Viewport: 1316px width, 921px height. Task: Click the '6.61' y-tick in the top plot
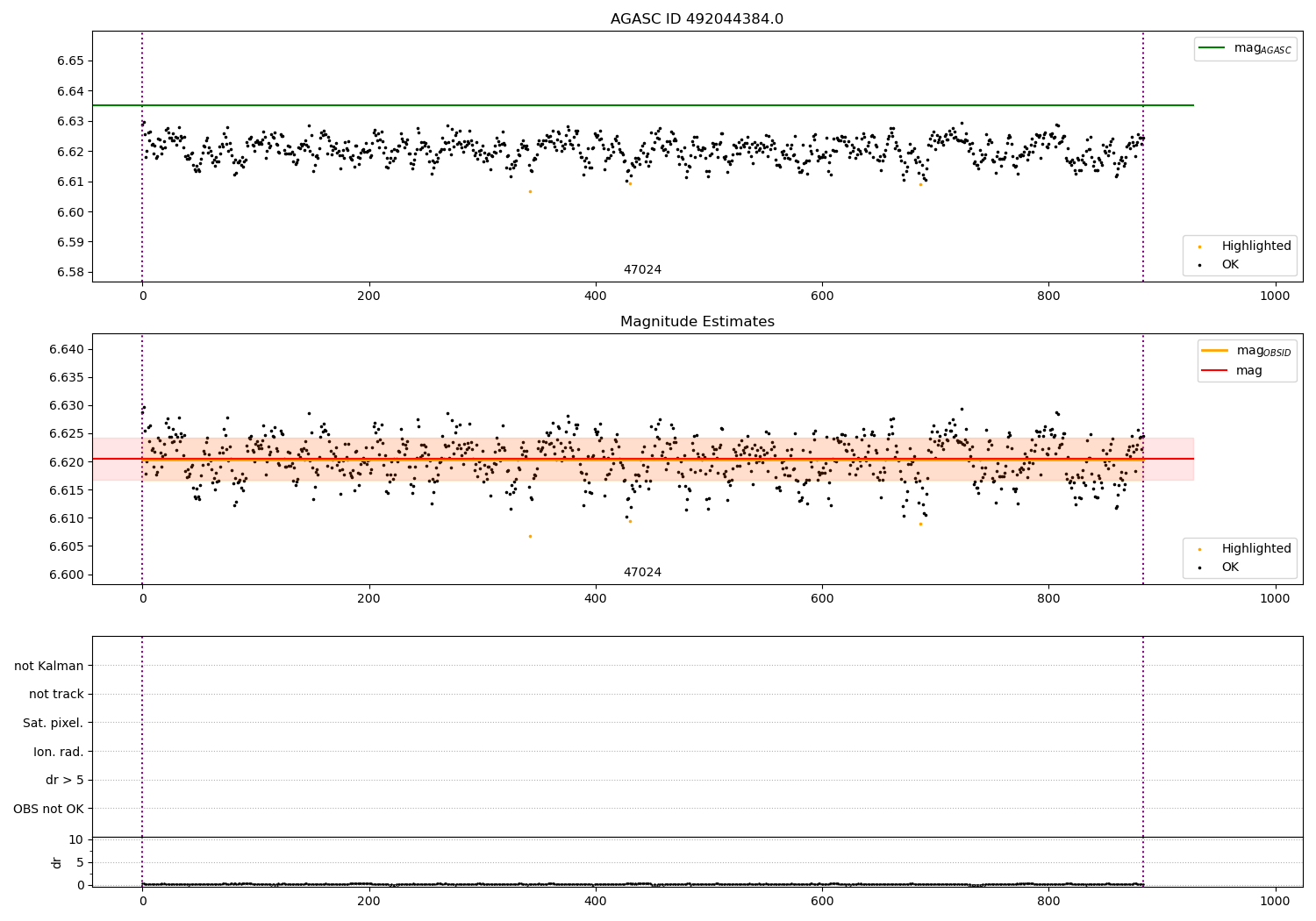click(x=71, y=182)
